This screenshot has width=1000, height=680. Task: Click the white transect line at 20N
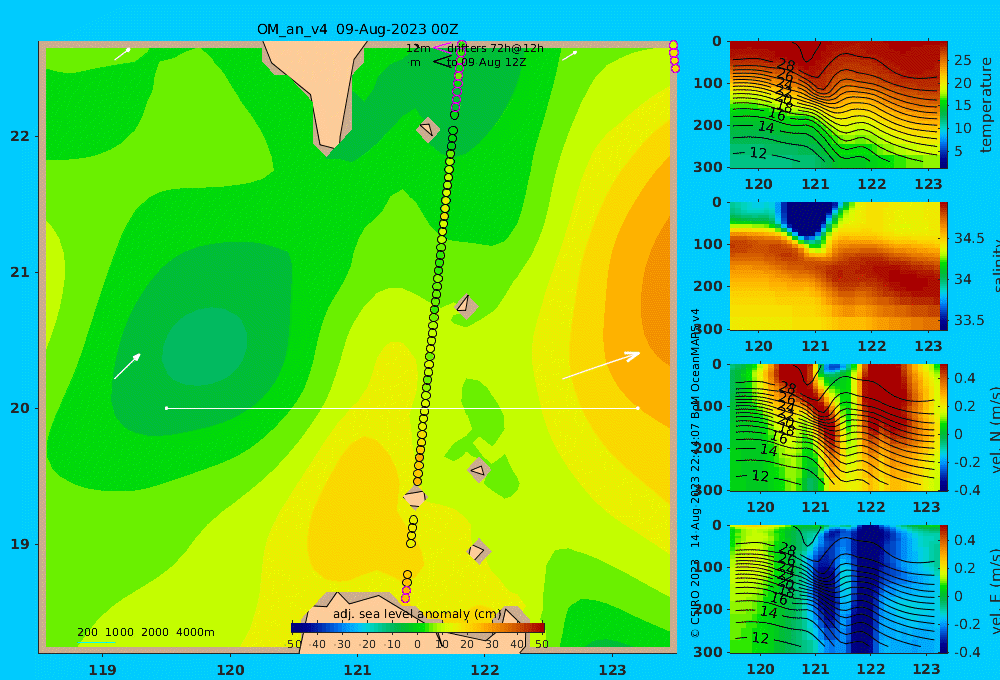click(x=402, y=408)
